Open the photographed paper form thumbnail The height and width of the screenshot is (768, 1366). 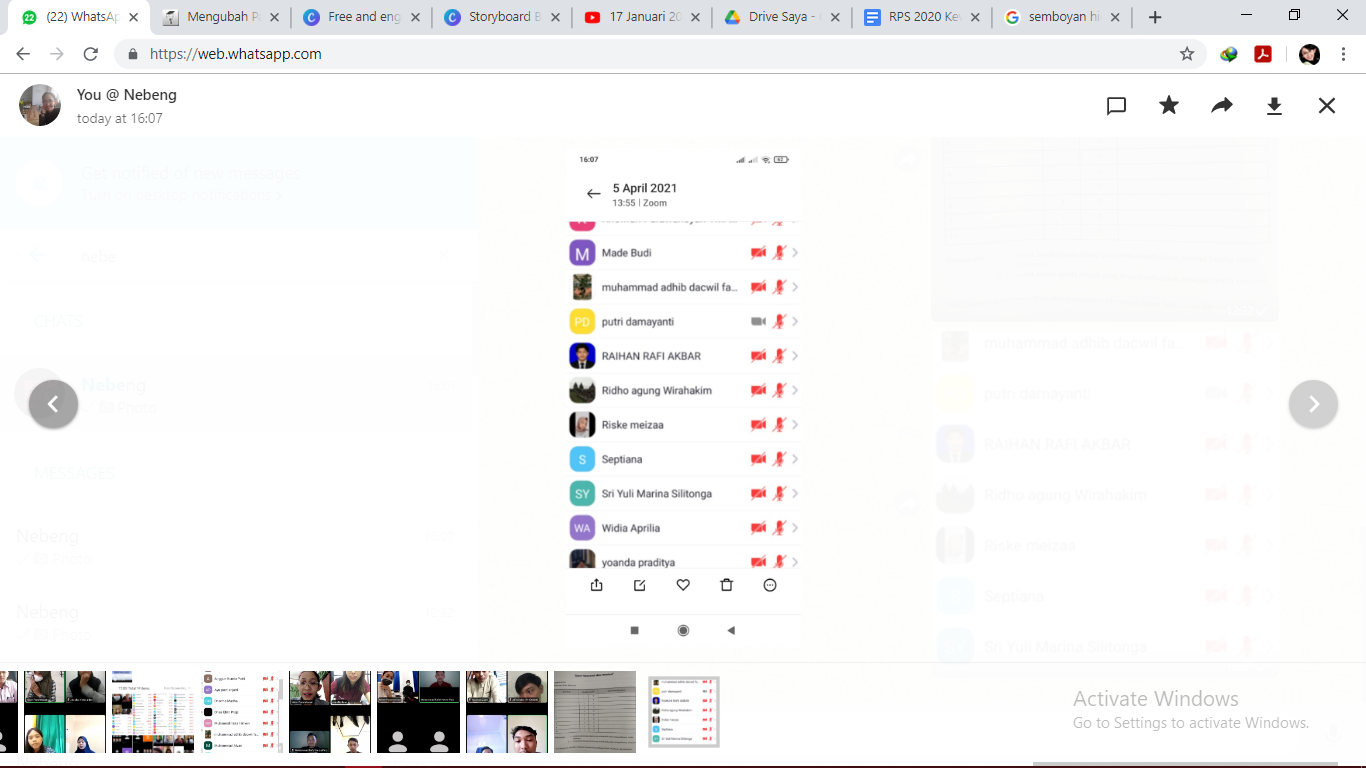click(x=595, y=712)
